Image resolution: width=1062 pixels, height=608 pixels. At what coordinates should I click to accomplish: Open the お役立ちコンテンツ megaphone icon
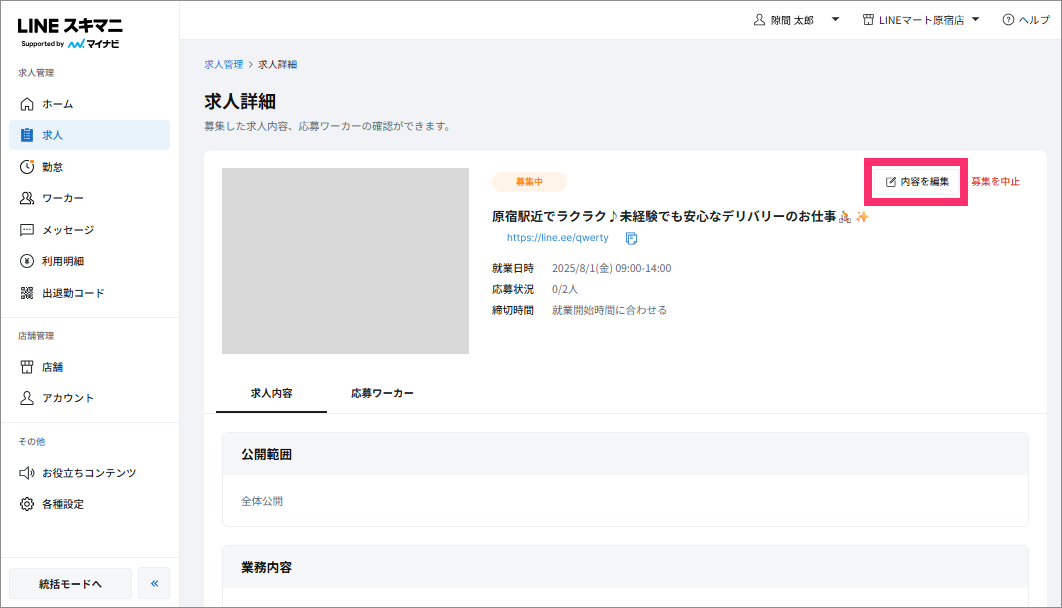click(x=26, y=473)
